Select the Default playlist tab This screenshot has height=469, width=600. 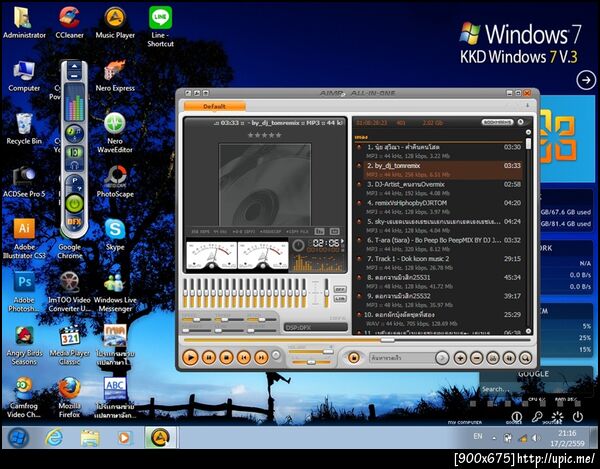point(215,106)
